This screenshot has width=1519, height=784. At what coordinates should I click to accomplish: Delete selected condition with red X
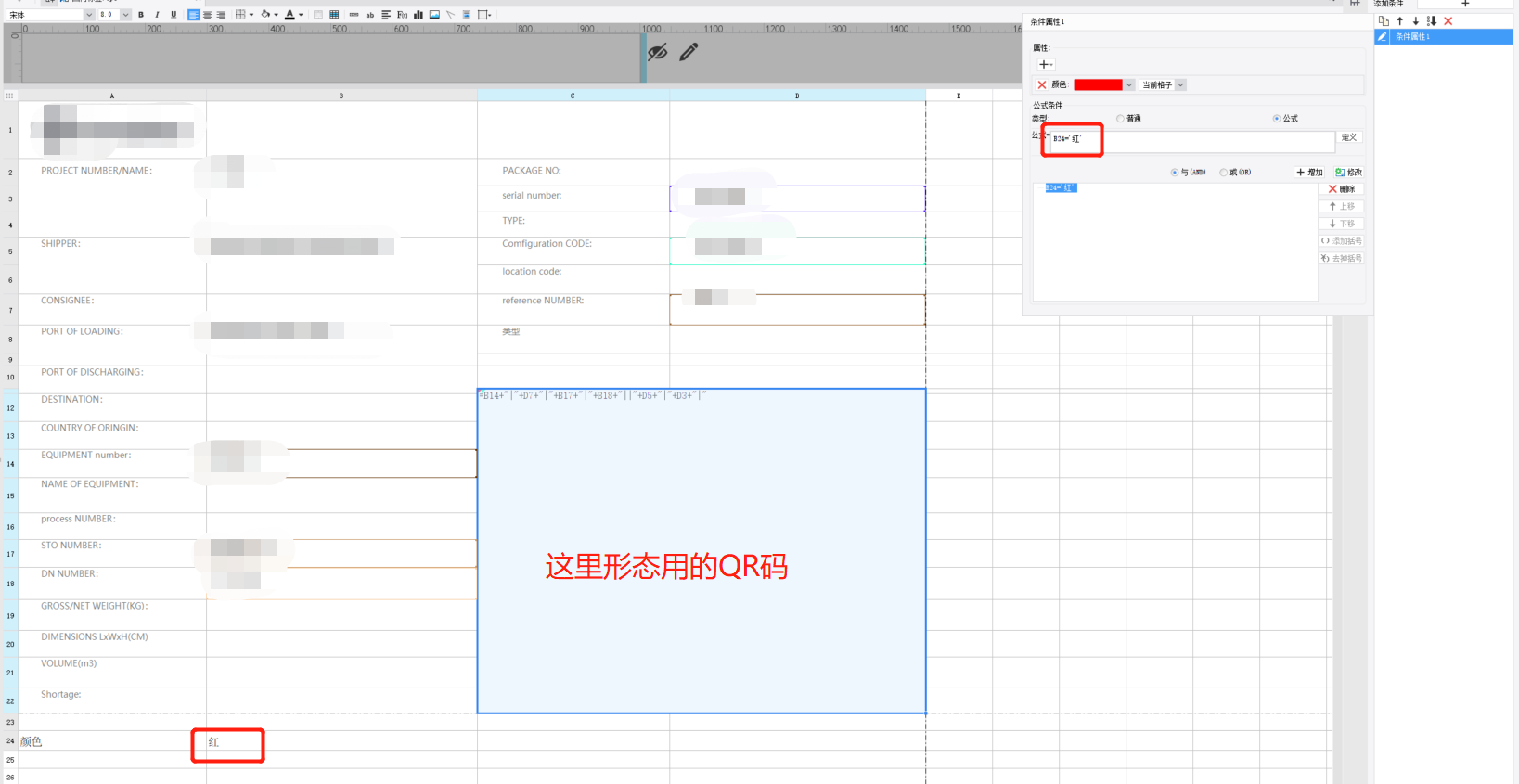pos(1448,20)
